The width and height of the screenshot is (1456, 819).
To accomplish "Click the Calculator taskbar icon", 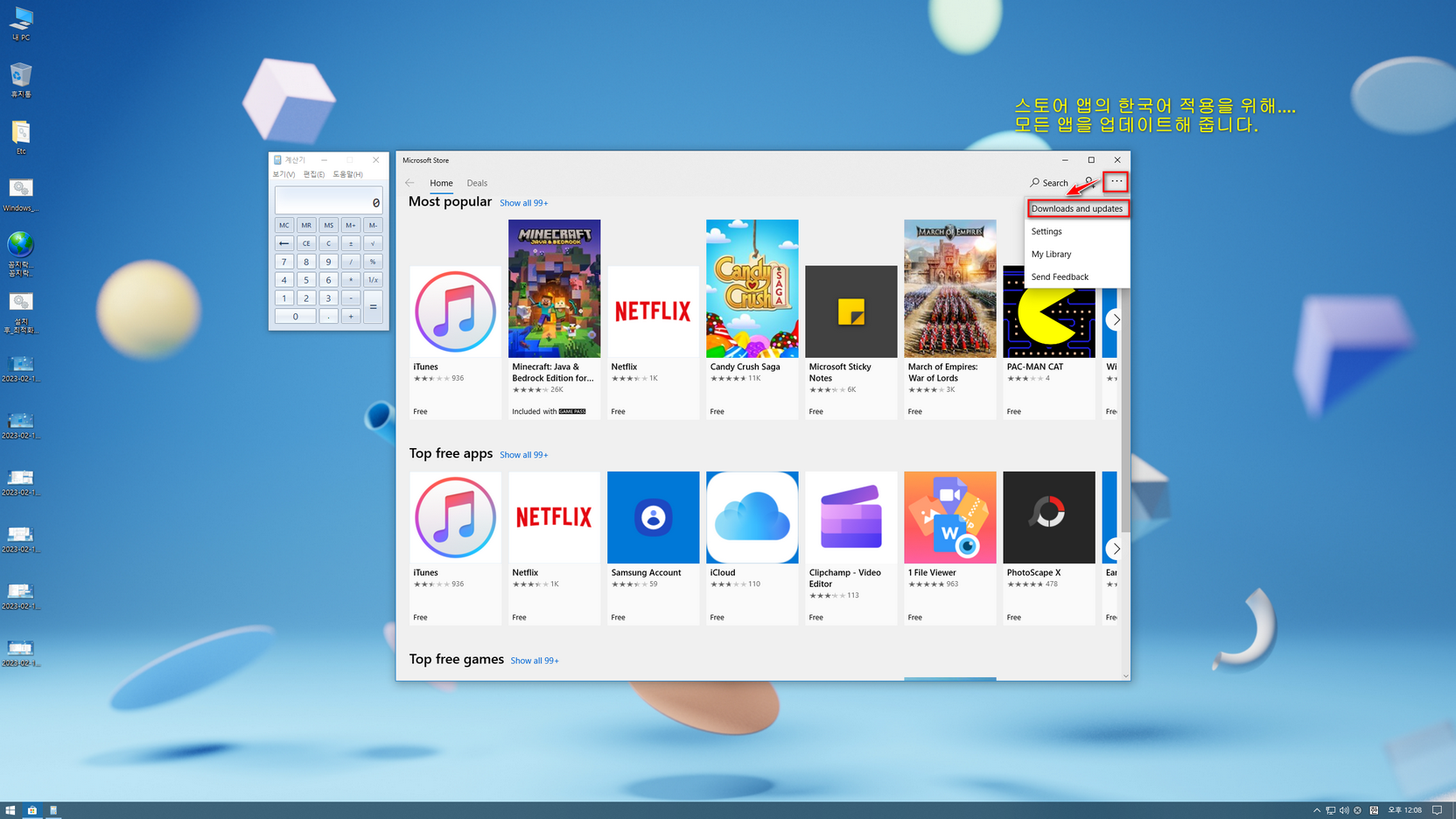I will point(53,810).
